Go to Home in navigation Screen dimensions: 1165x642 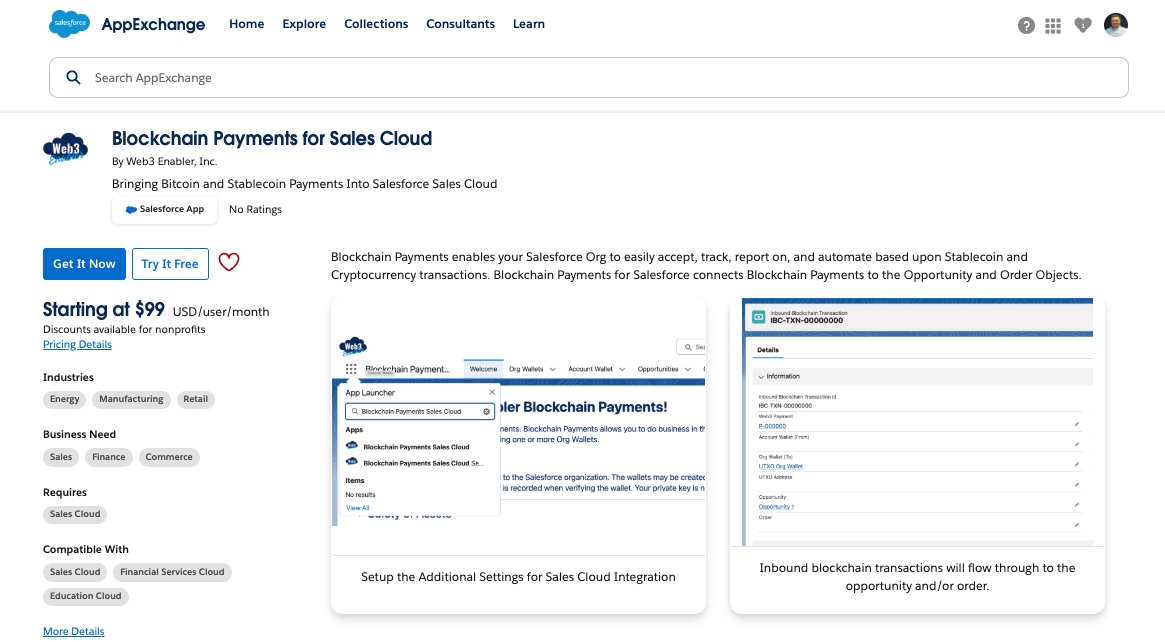click(247, 24)
